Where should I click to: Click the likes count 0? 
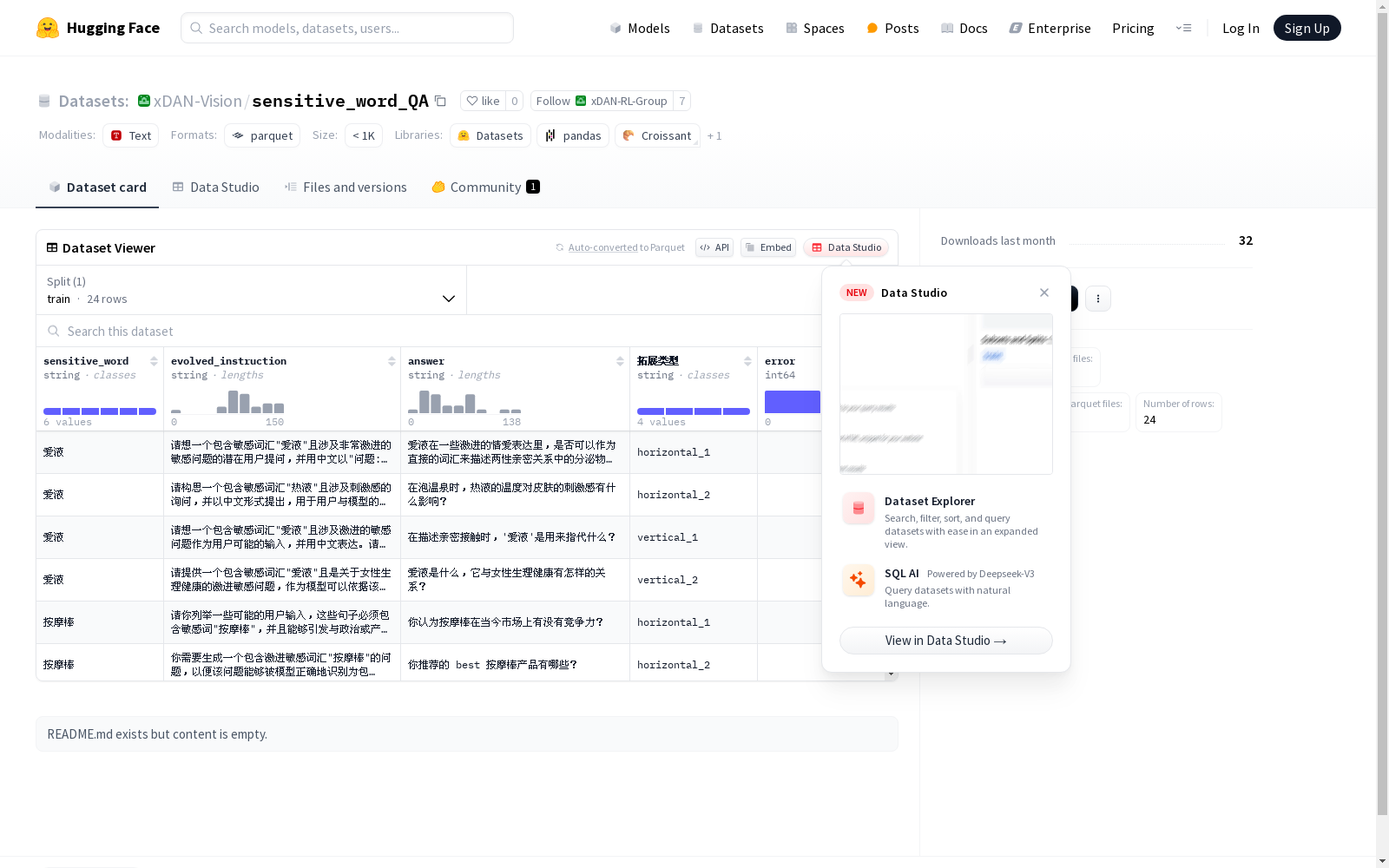514,101
